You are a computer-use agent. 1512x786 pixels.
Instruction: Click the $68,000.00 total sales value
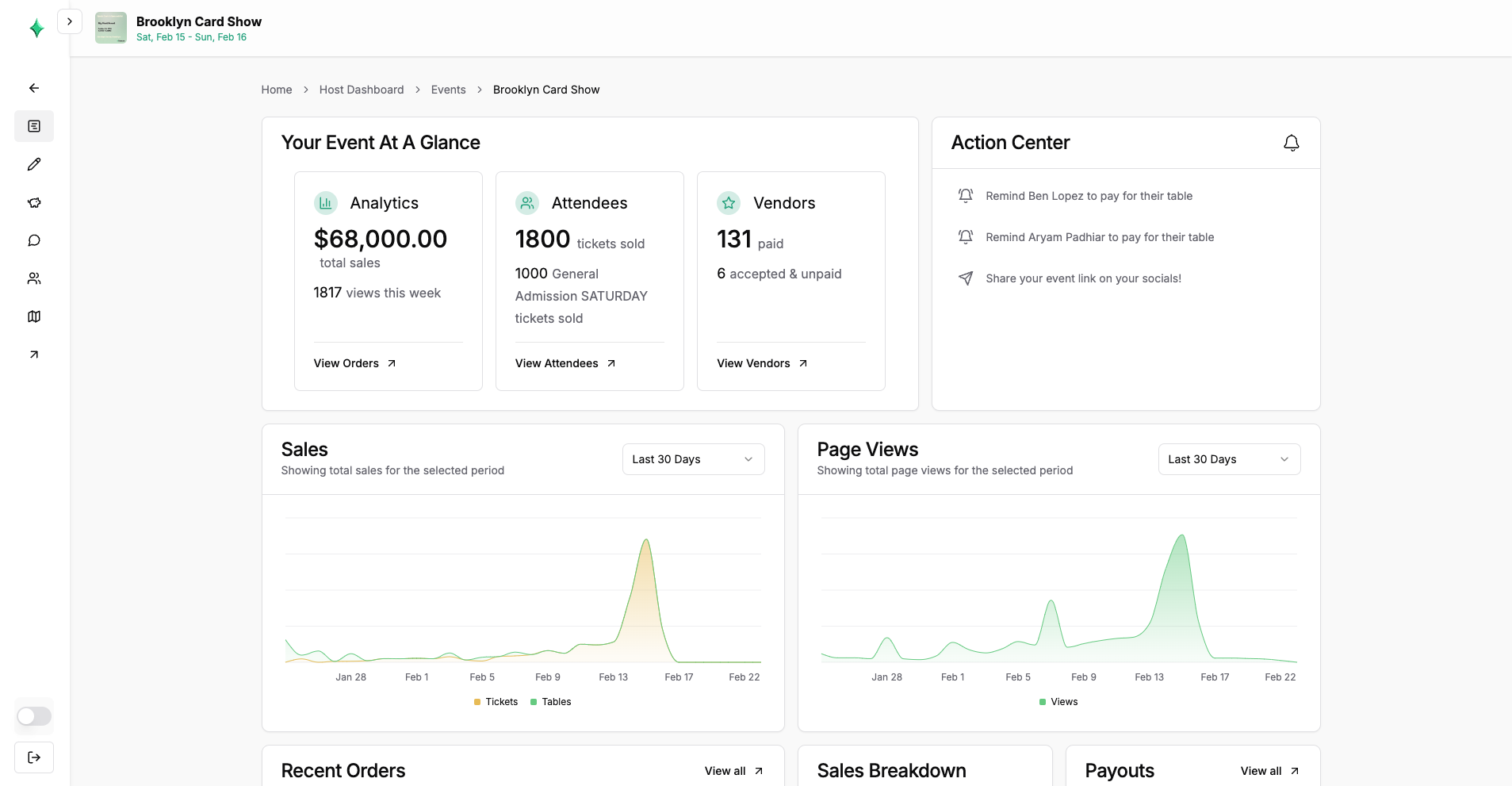click(x=381, y=239)
